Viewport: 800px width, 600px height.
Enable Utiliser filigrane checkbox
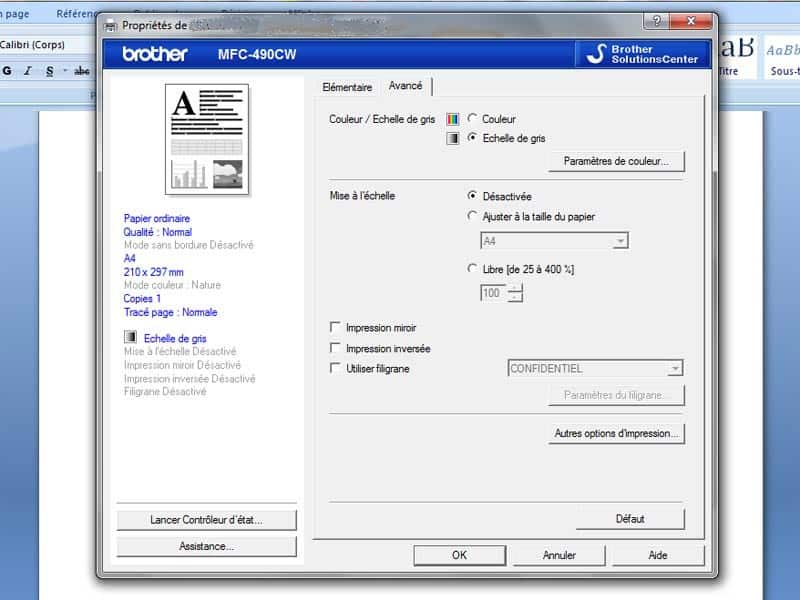(x=335, y=368)
